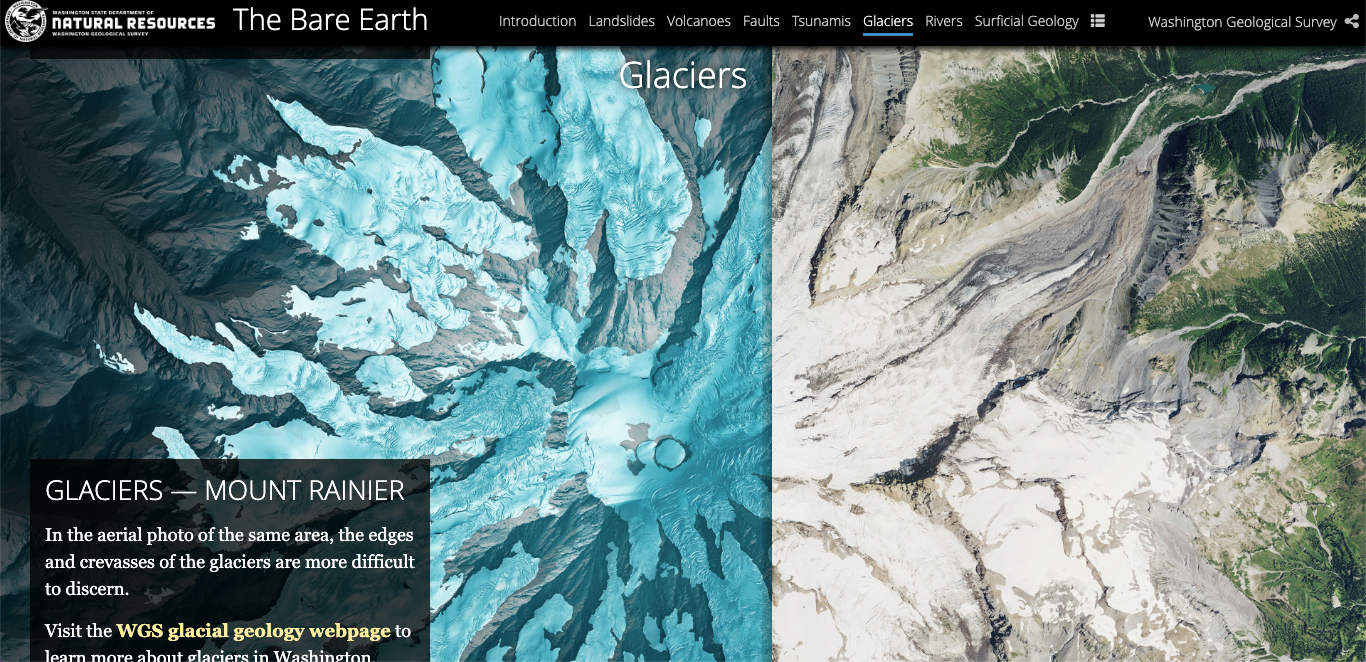The image size is (1366, 662).
Task: Jump to the Tsunamis section
Action: pos(821,21)
